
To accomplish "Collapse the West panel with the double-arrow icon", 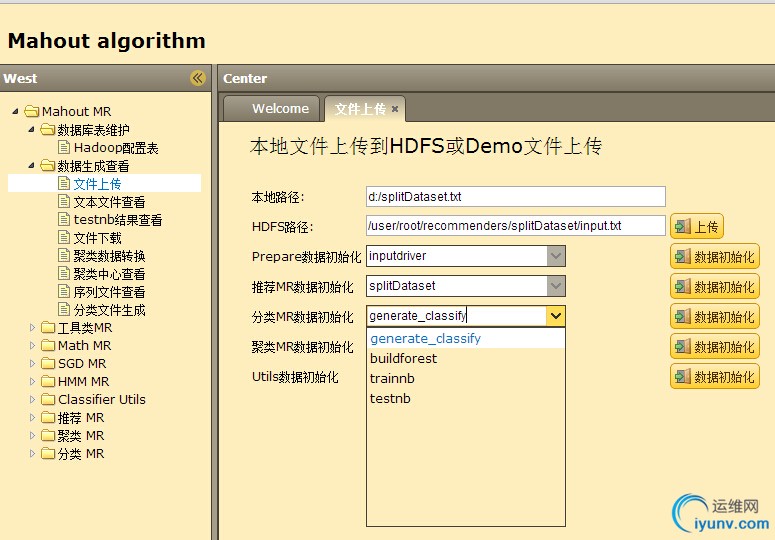I will 198,78.
